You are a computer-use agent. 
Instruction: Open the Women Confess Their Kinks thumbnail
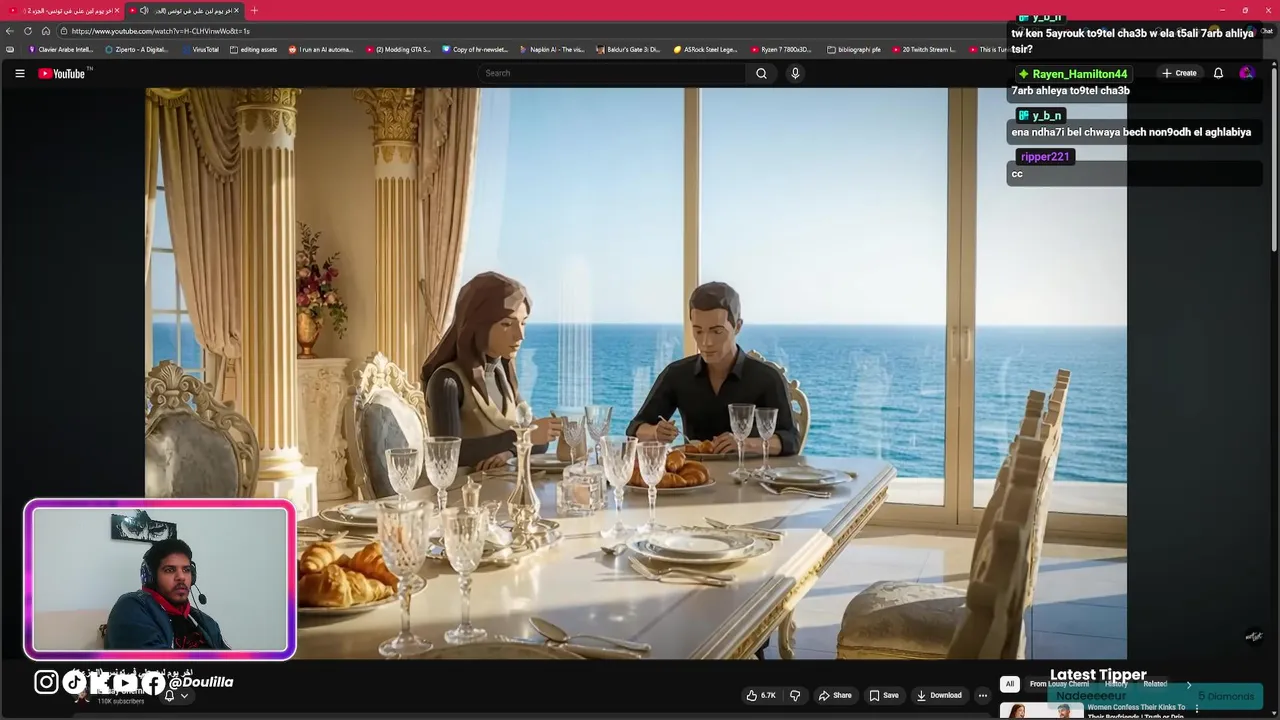coord(1041,710)
